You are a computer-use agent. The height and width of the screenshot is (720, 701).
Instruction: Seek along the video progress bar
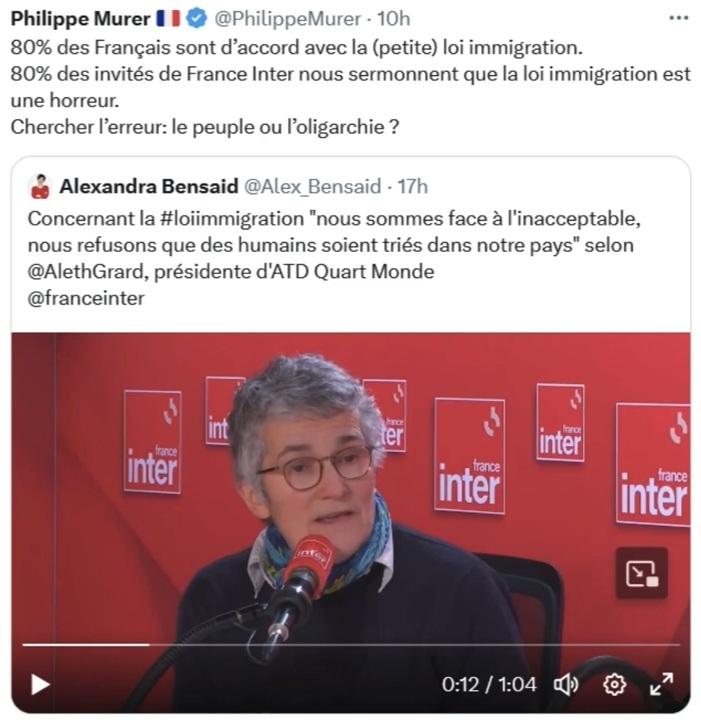point(351,645)
